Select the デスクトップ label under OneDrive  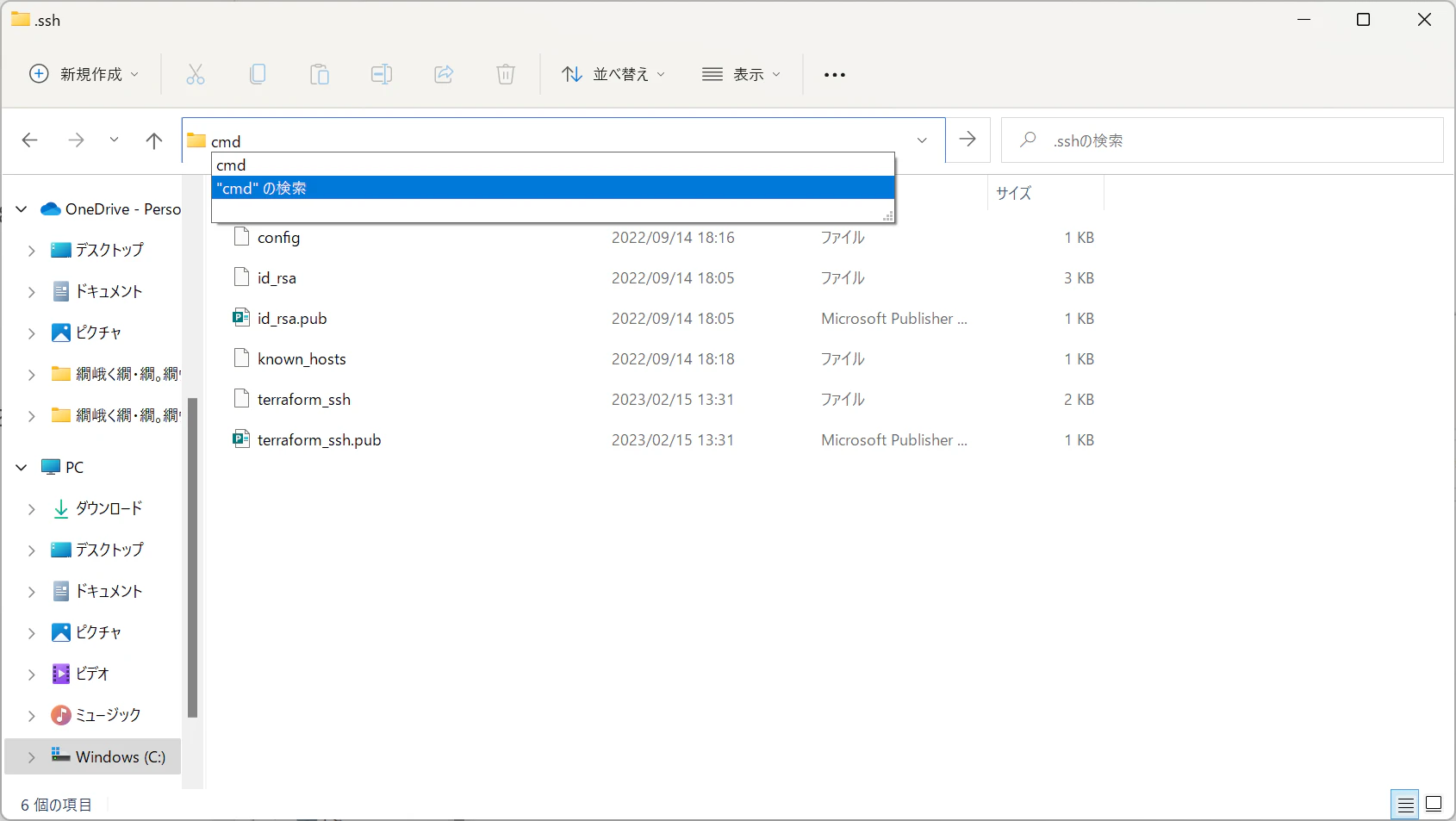pos(109,250)
